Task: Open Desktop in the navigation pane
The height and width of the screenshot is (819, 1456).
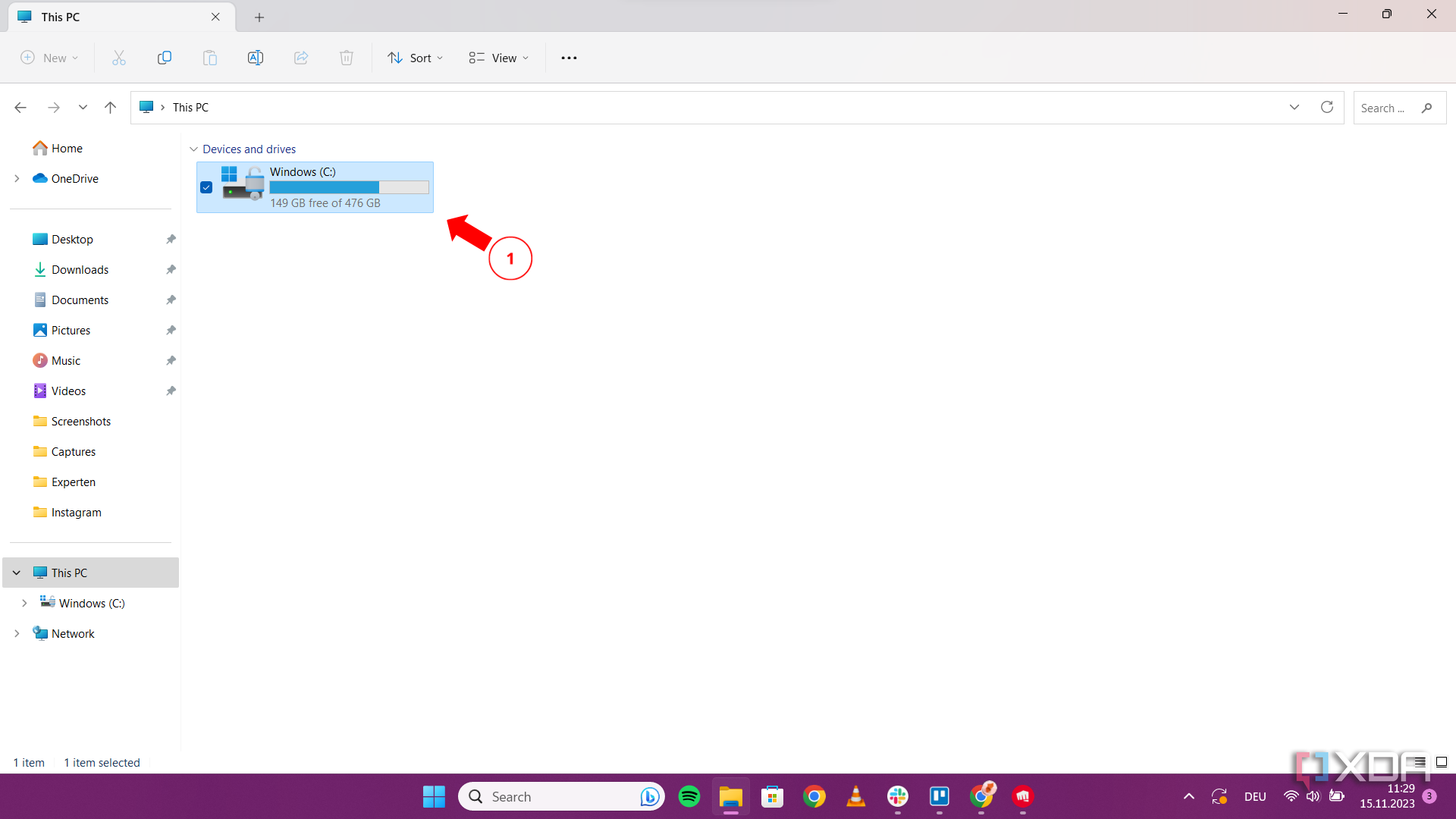Action: pos(72,239)
